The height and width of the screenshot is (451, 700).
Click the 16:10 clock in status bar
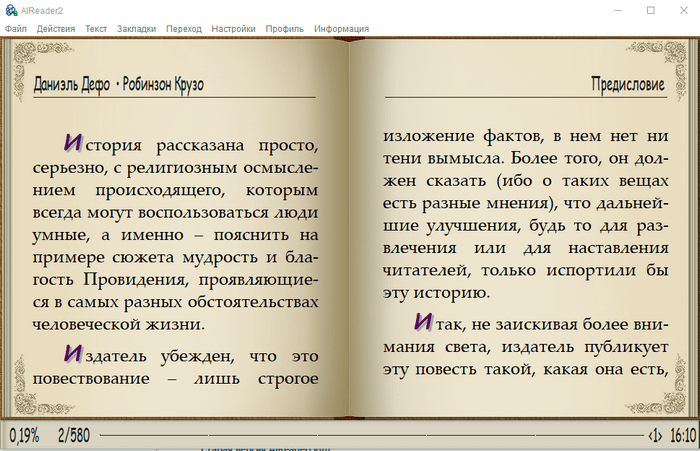683,435
